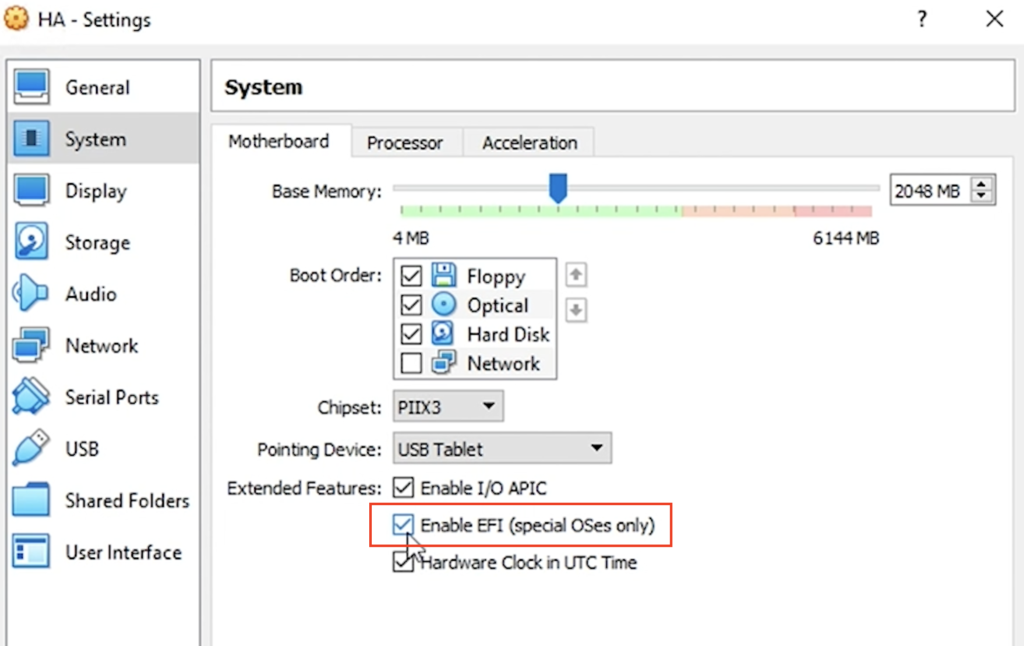Click the Floppy label in Boot Order
The width and height of the screenshot is (1024, 646).
point(496,276)
